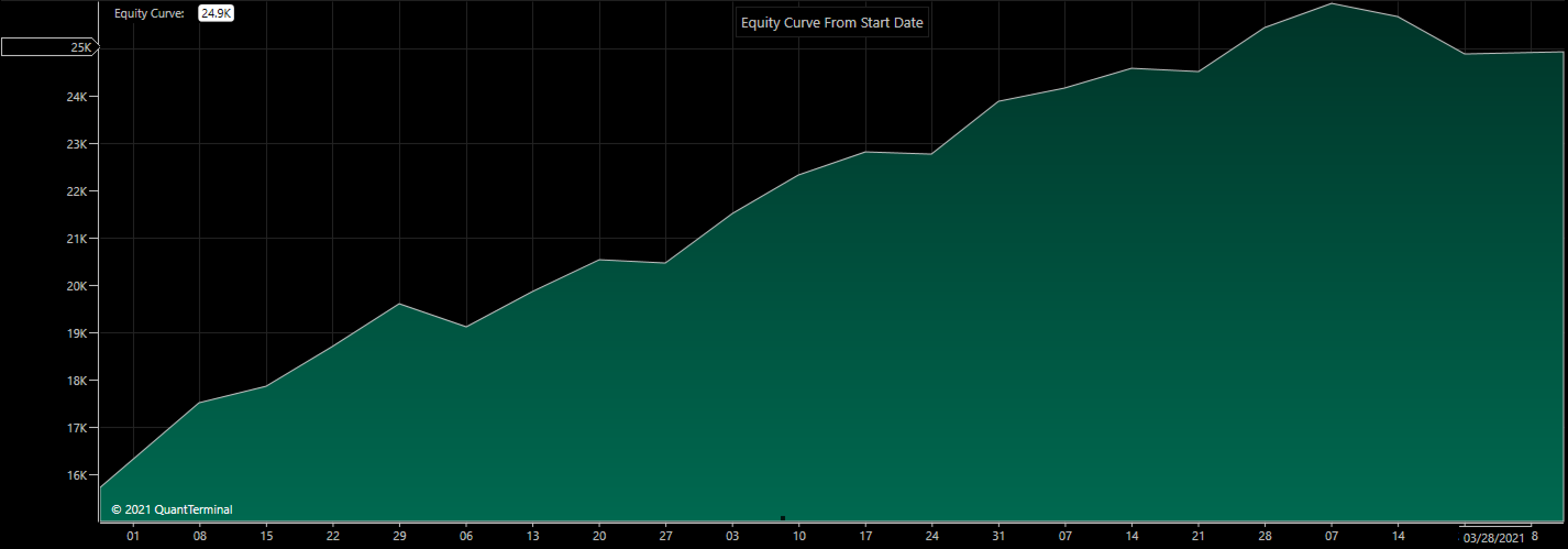Click the 22 date tick on the x-axis
The width and height of the screenshot is (1568, 549).
[x=332, y=536]
